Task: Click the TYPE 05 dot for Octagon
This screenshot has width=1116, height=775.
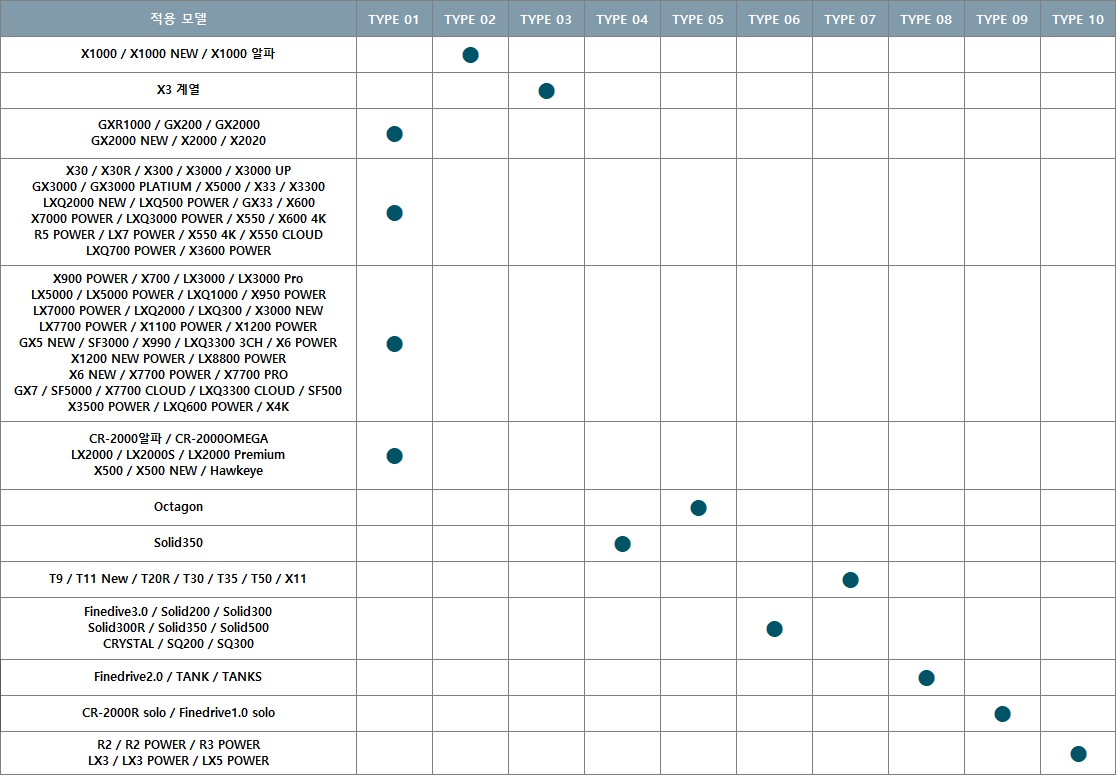Action: click(698, 508)
